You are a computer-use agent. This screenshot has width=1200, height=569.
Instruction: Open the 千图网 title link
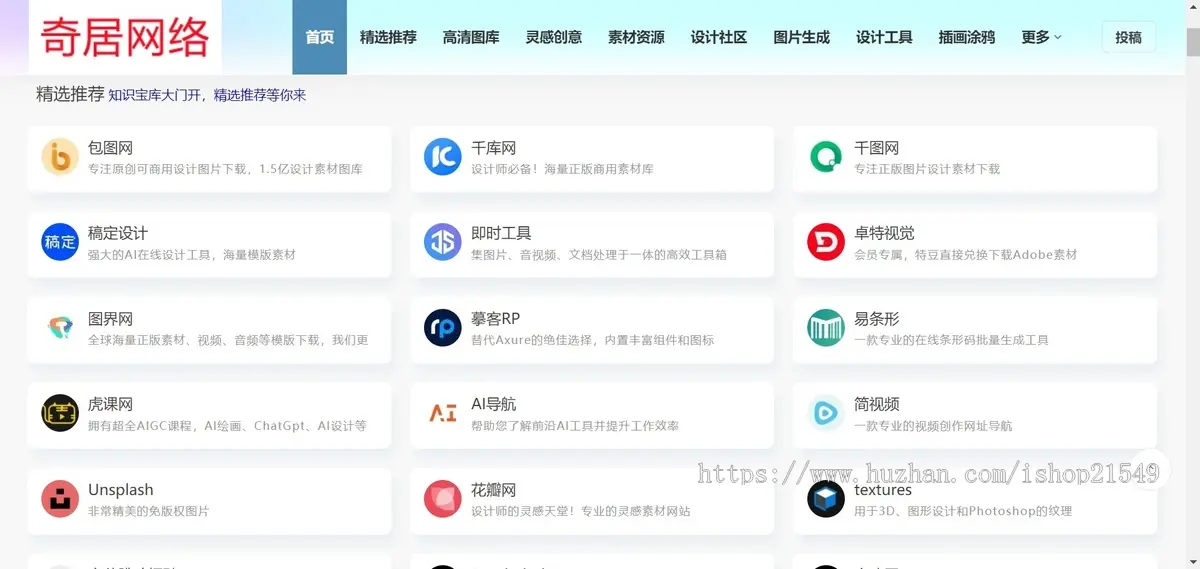coord(877,148)
